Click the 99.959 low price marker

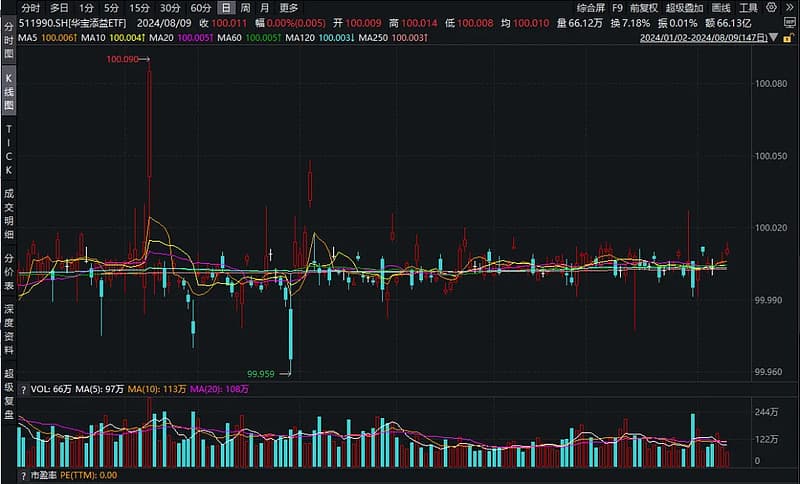261,374
